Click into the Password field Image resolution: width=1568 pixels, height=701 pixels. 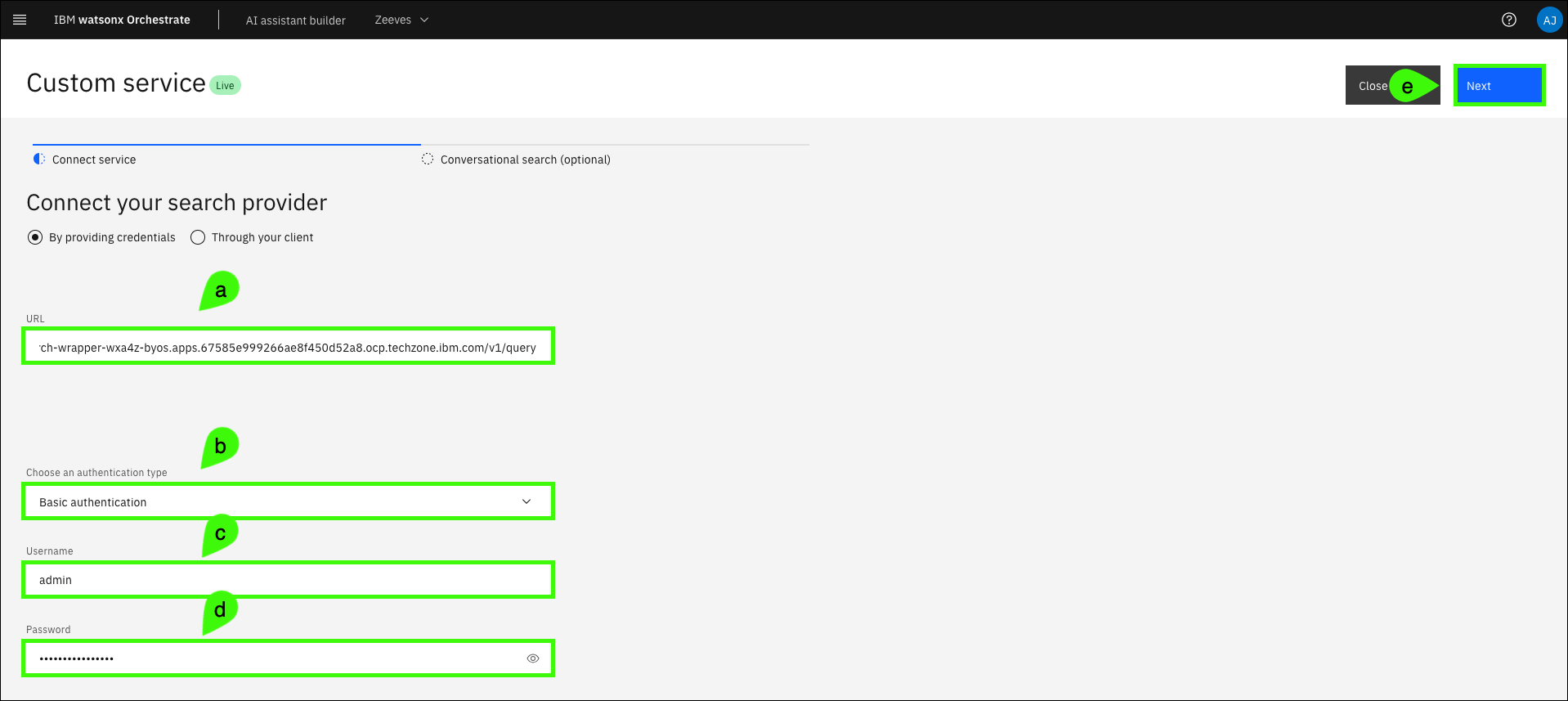point(270,658)
